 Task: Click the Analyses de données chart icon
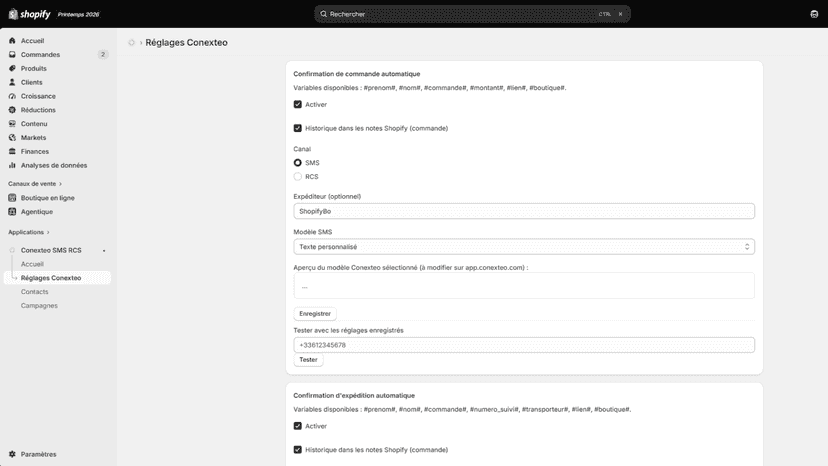tap(12, 165)
